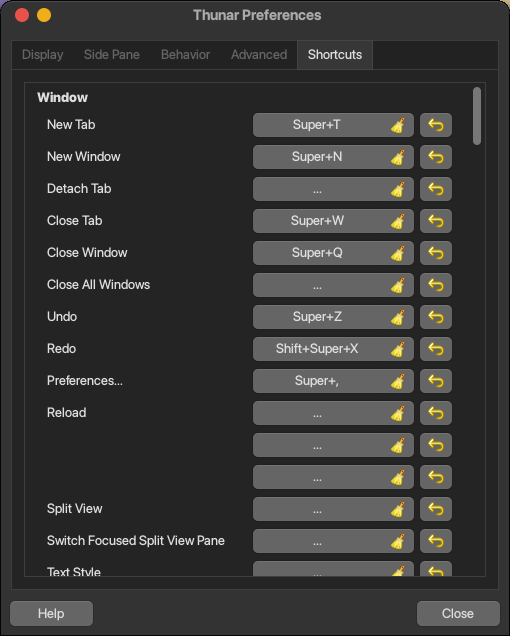Click the Help button

[x=52, y=613]
